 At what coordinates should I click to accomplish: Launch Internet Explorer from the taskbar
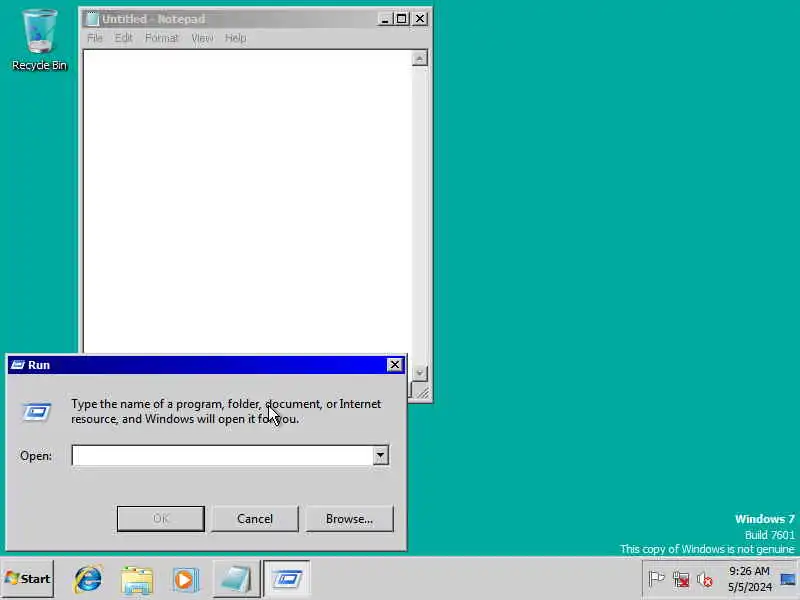tap(88, 579)
